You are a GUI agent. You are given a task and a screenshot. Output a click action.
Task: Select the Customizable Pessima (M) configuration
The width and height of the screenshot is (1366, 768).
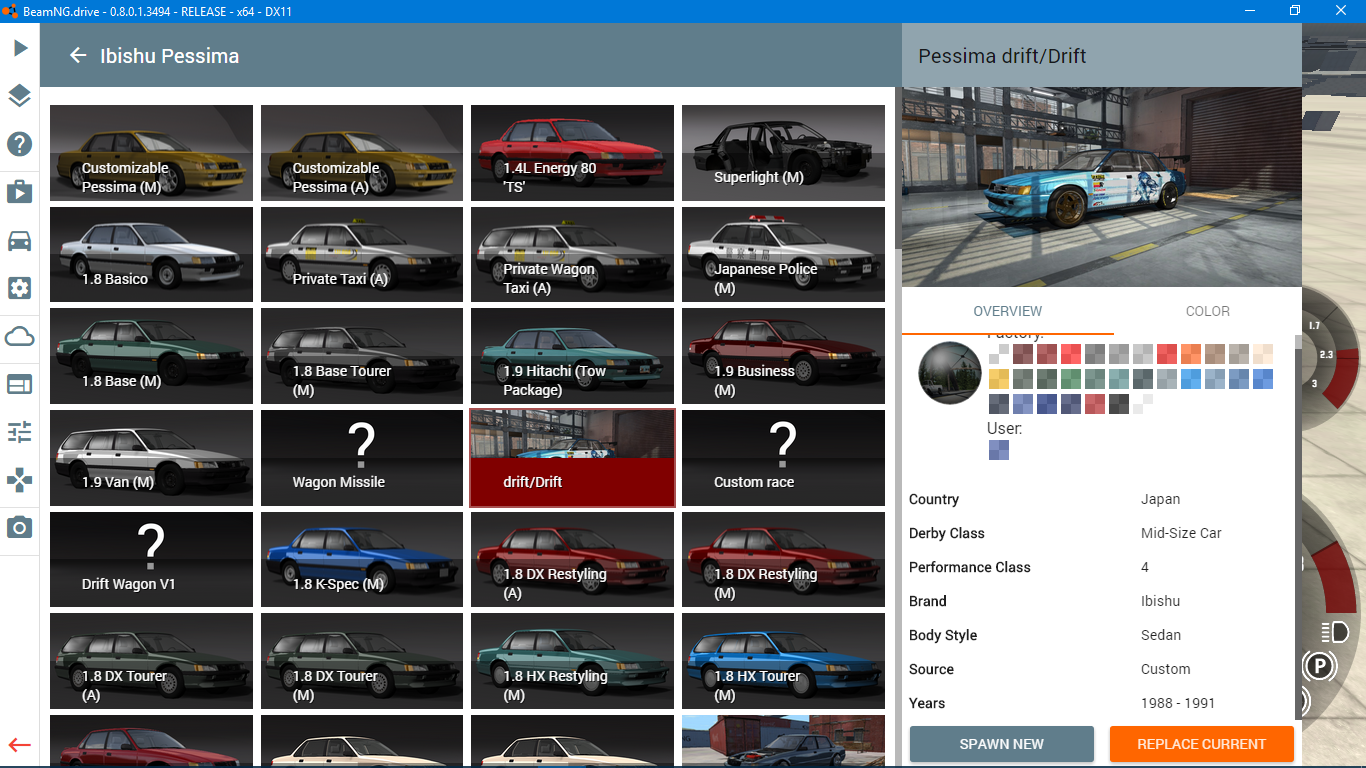[x=151, y=153]
